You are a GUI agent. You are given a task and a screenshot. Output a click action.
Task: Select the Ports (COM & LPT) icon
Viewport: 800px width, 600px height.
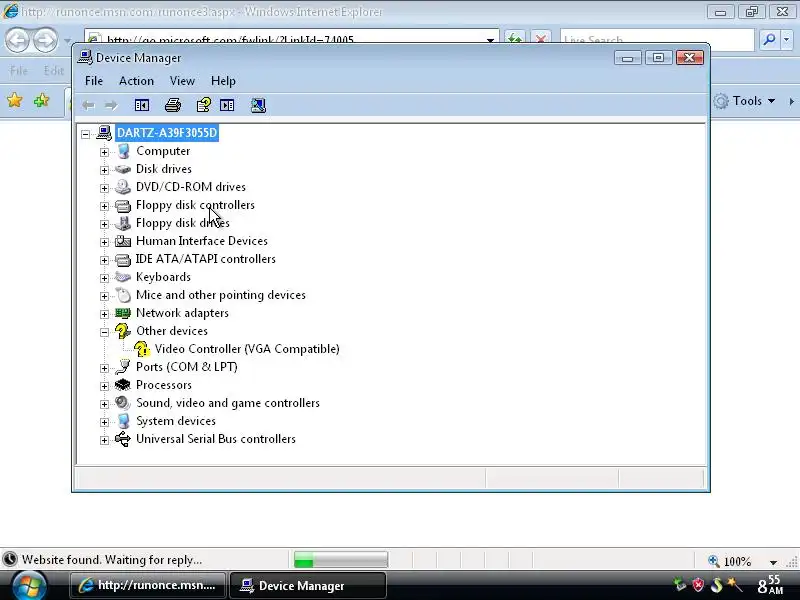123,367
